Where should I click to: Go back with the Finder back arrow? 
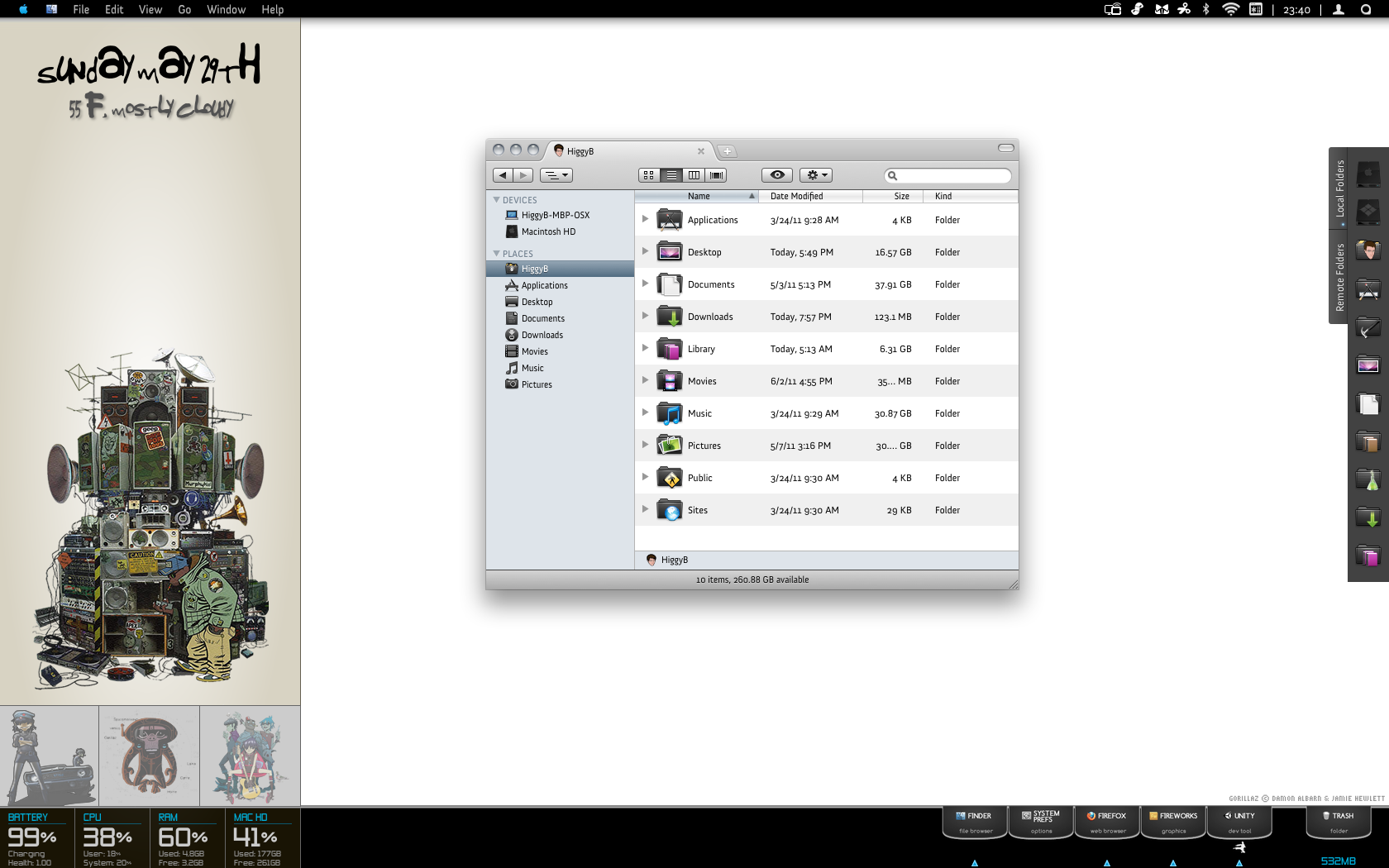503,175
